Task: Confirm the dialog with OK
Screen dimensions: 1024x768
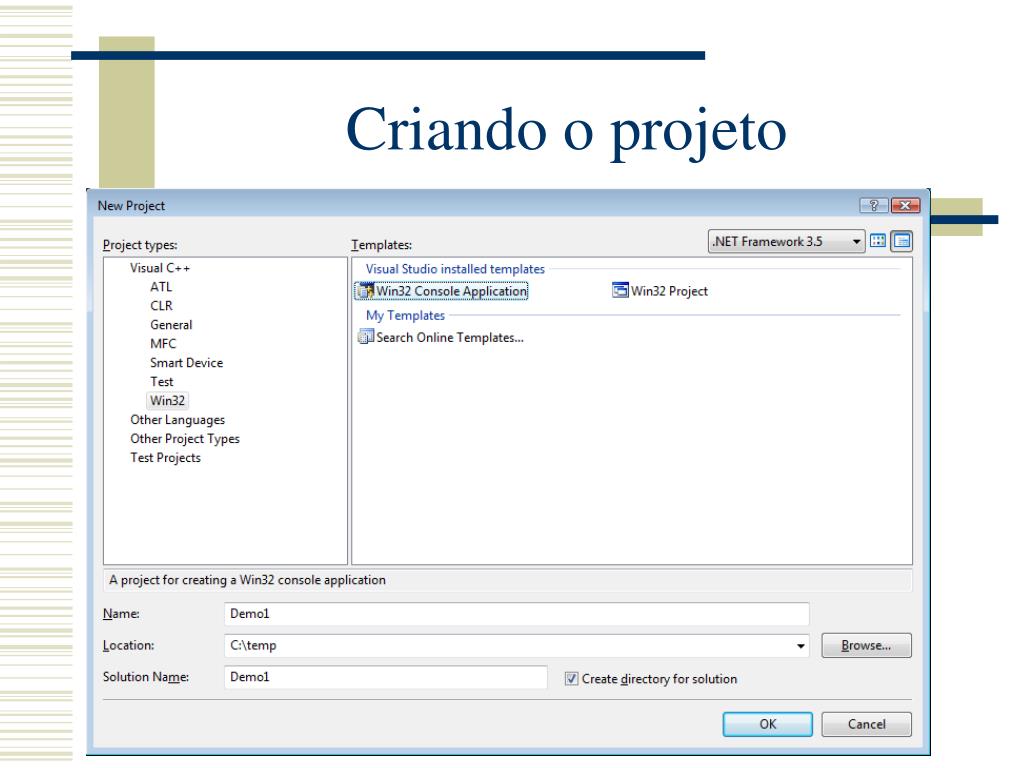Action: [x=768, y=724]
